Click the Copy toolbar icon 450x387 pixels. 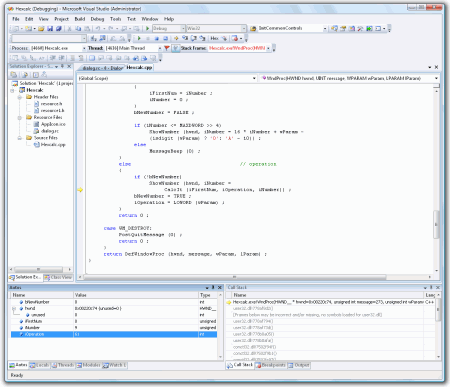[x=78, y=29]
